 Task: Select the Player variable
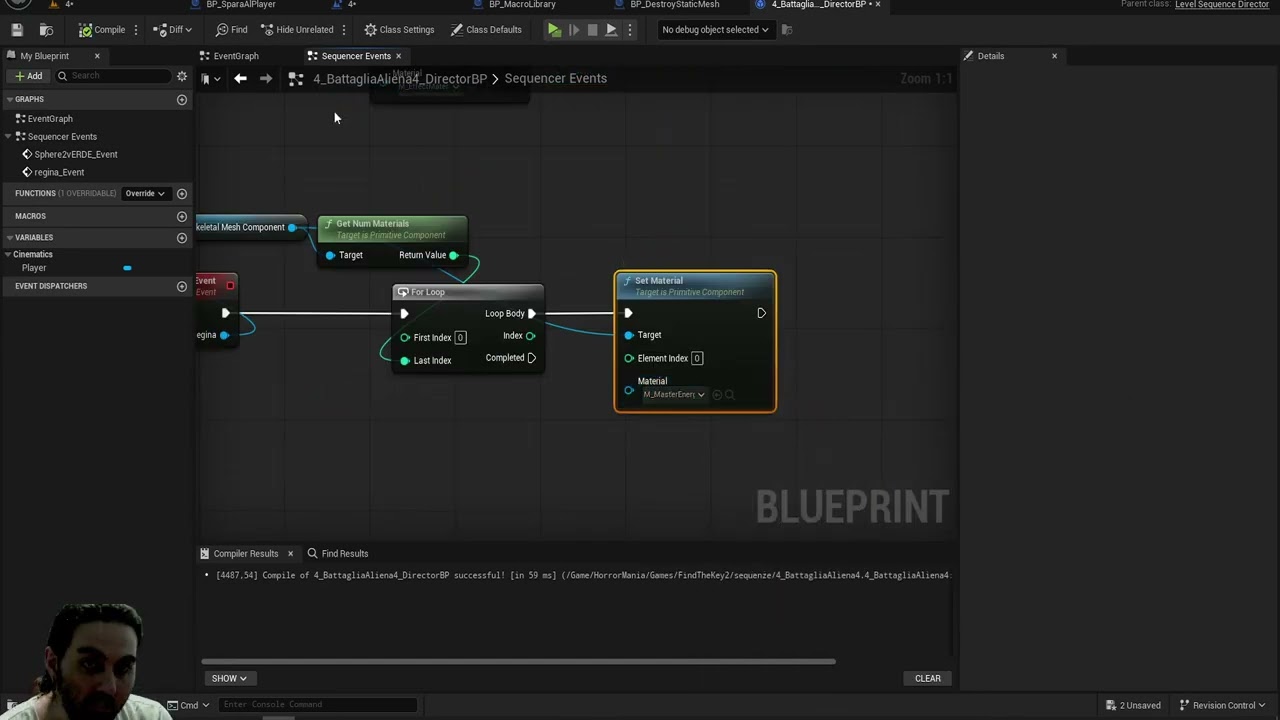click(x=34, y=268)
